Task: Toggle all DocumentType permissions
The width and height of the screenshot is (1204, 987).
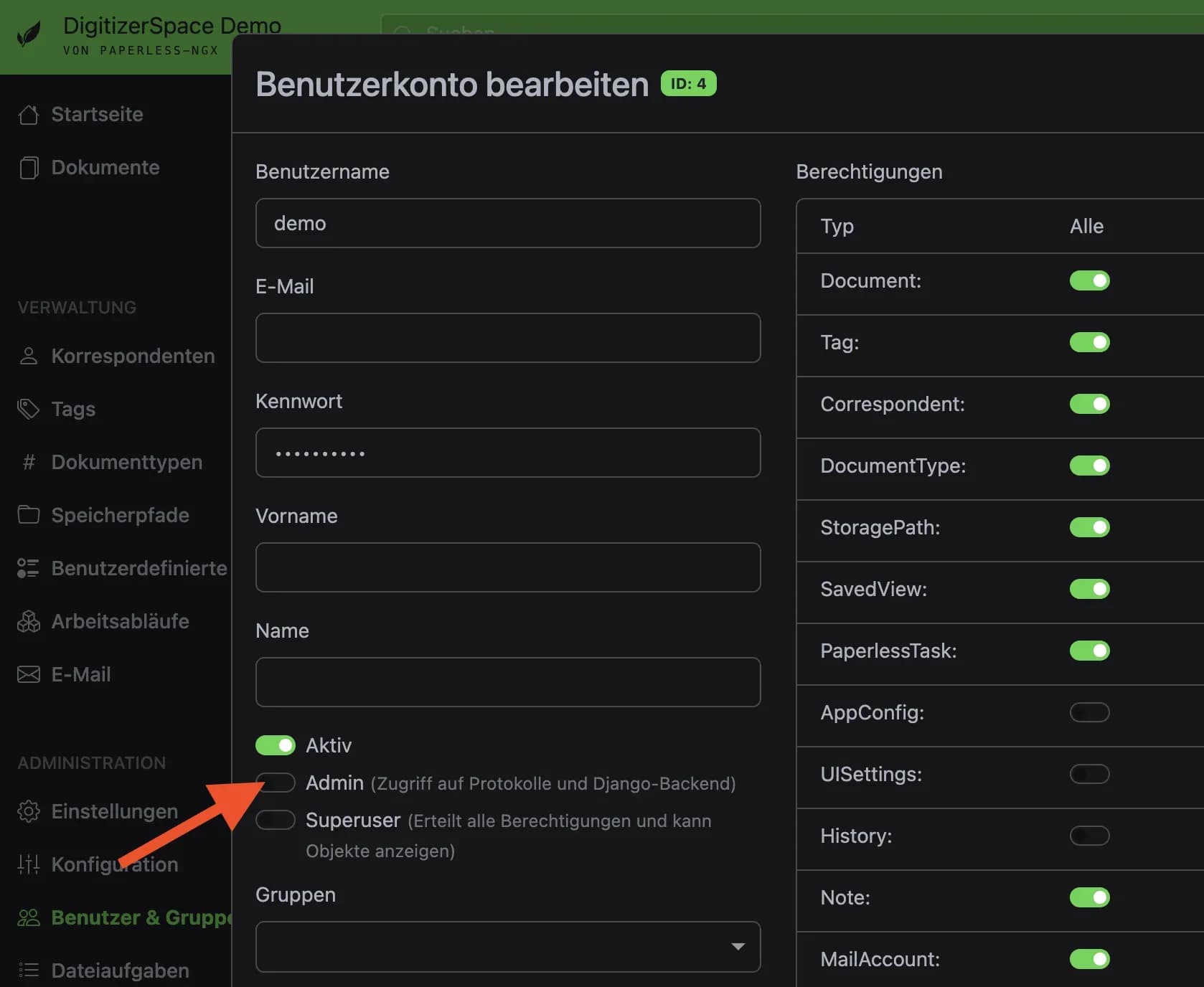Action: (1089, 466)
